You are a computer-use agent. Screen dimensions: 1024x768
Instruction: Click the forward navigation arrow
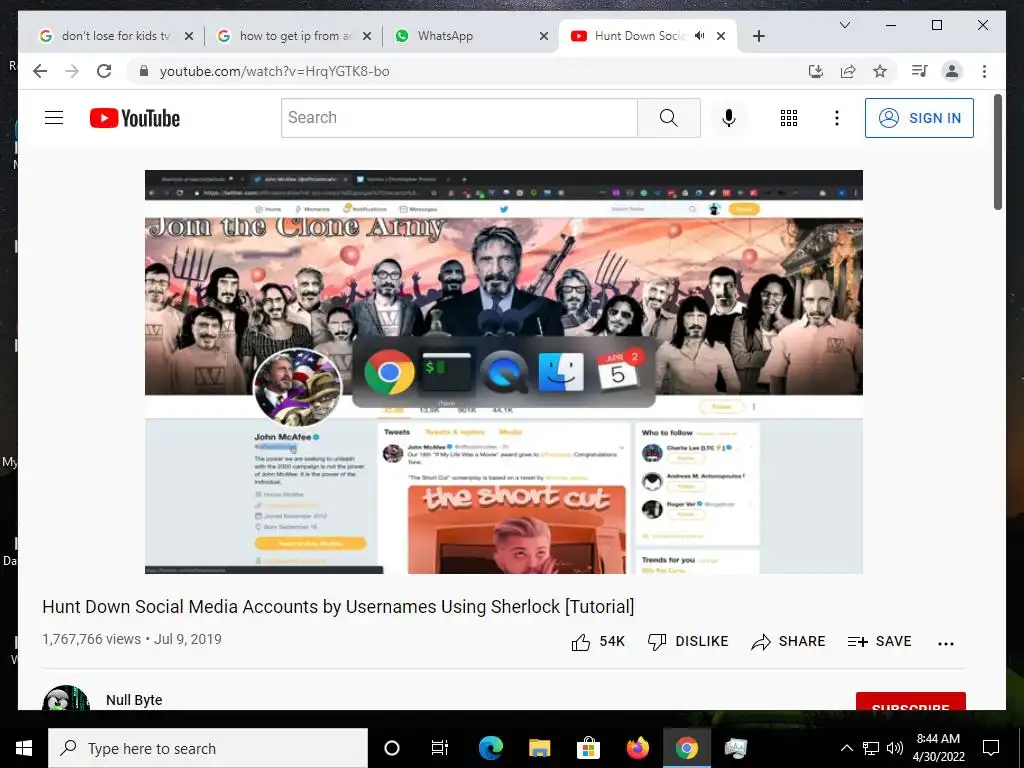[72, 71]
